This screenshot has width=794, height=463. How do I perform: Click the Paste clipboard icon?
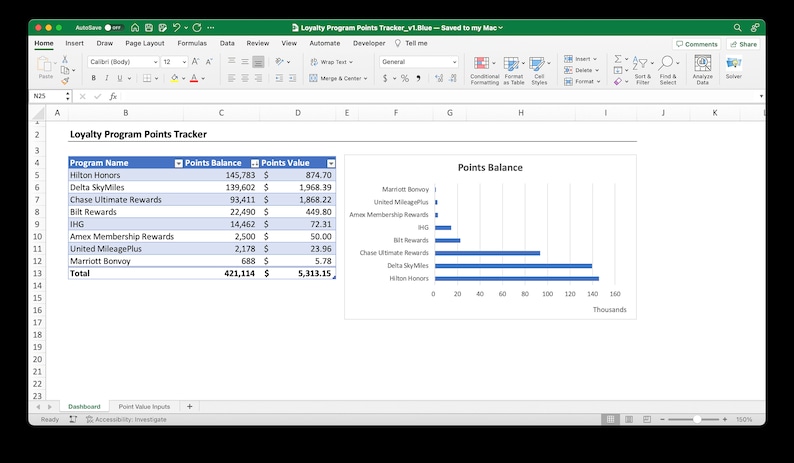pos(45,64)
